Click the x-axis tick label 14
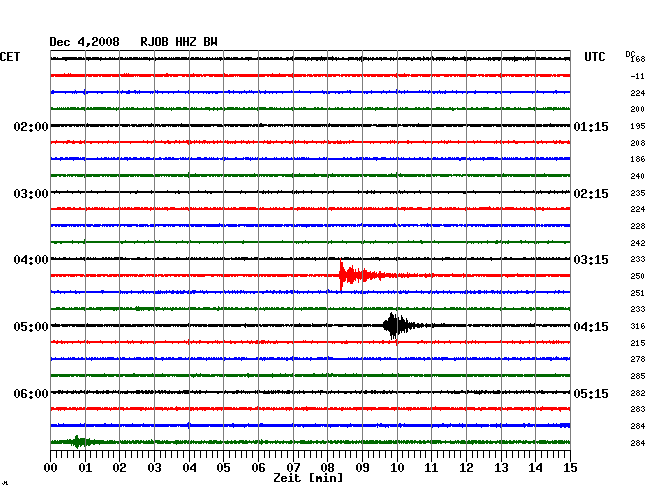This screenshot has width=650, height=494. 536,468
